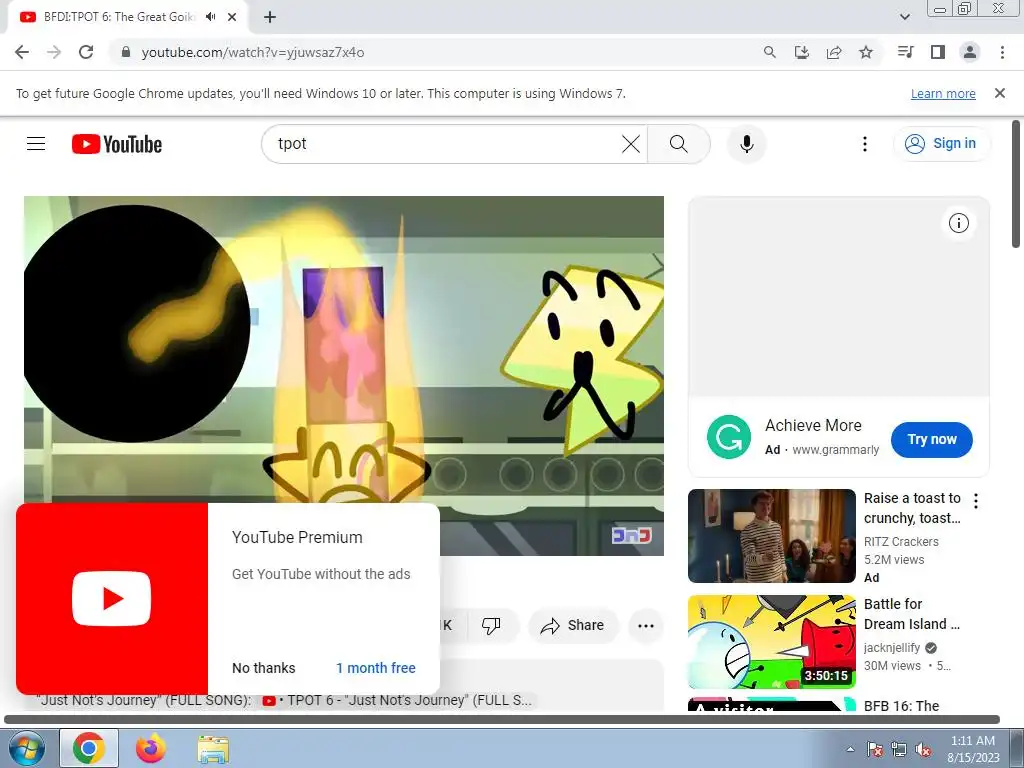The image size is (1024, 768).
Task: Run the search with the magnifier button
Action: [679, 144]
